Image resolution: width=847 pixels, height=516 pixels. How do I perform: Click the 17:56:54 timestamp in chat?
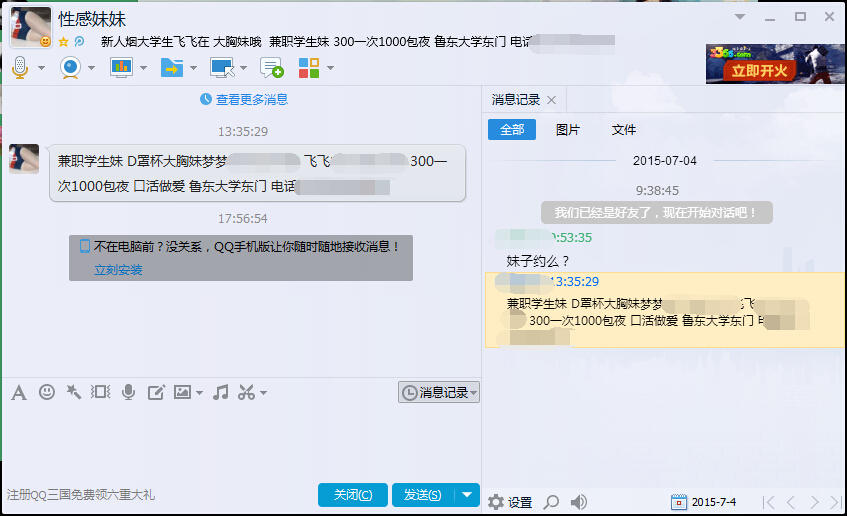(x=243, y=219)
